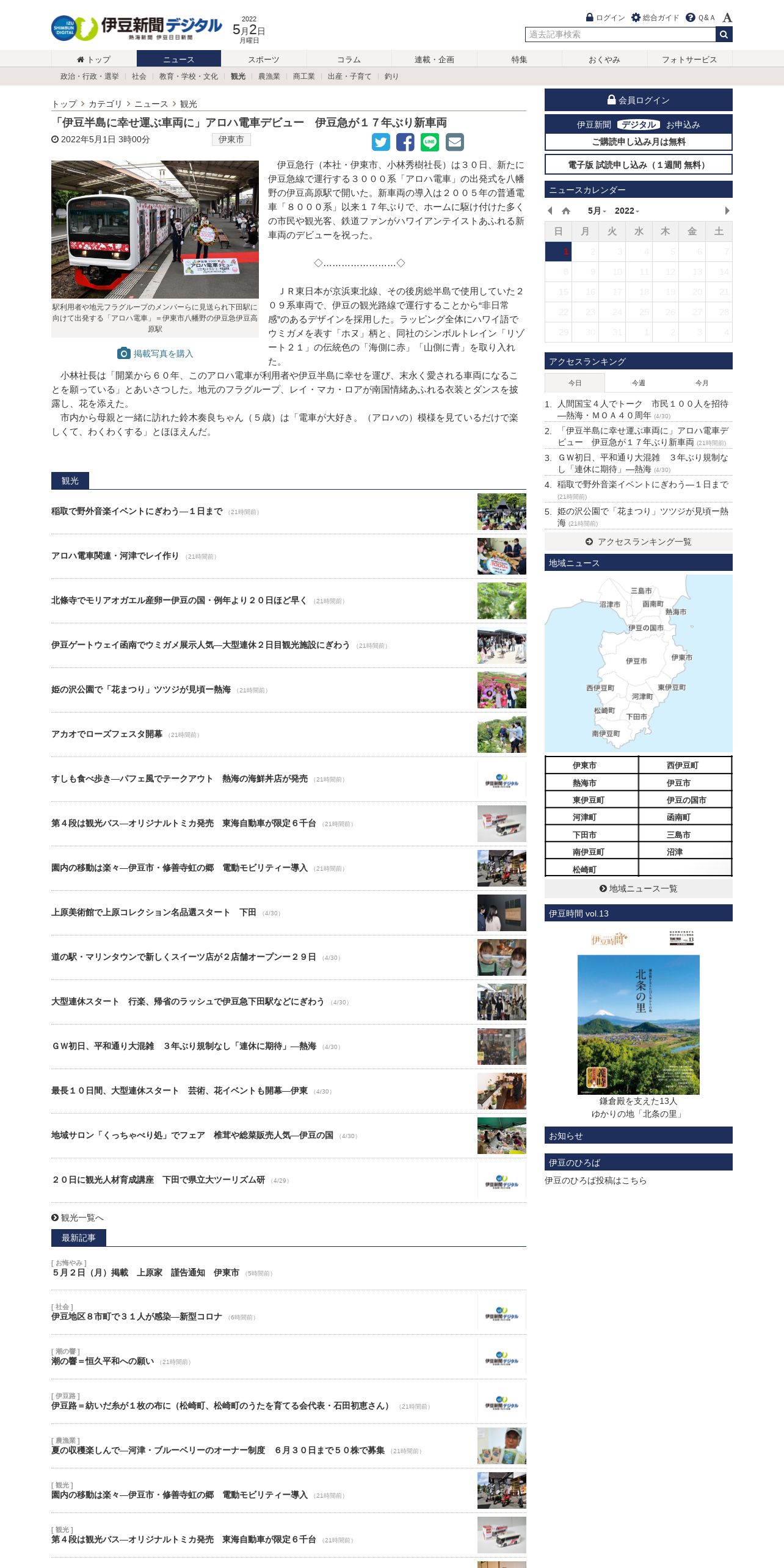The image size is (784, 1568).
Task: Select おくやみ in main navigation
Action: click(604, 59)
